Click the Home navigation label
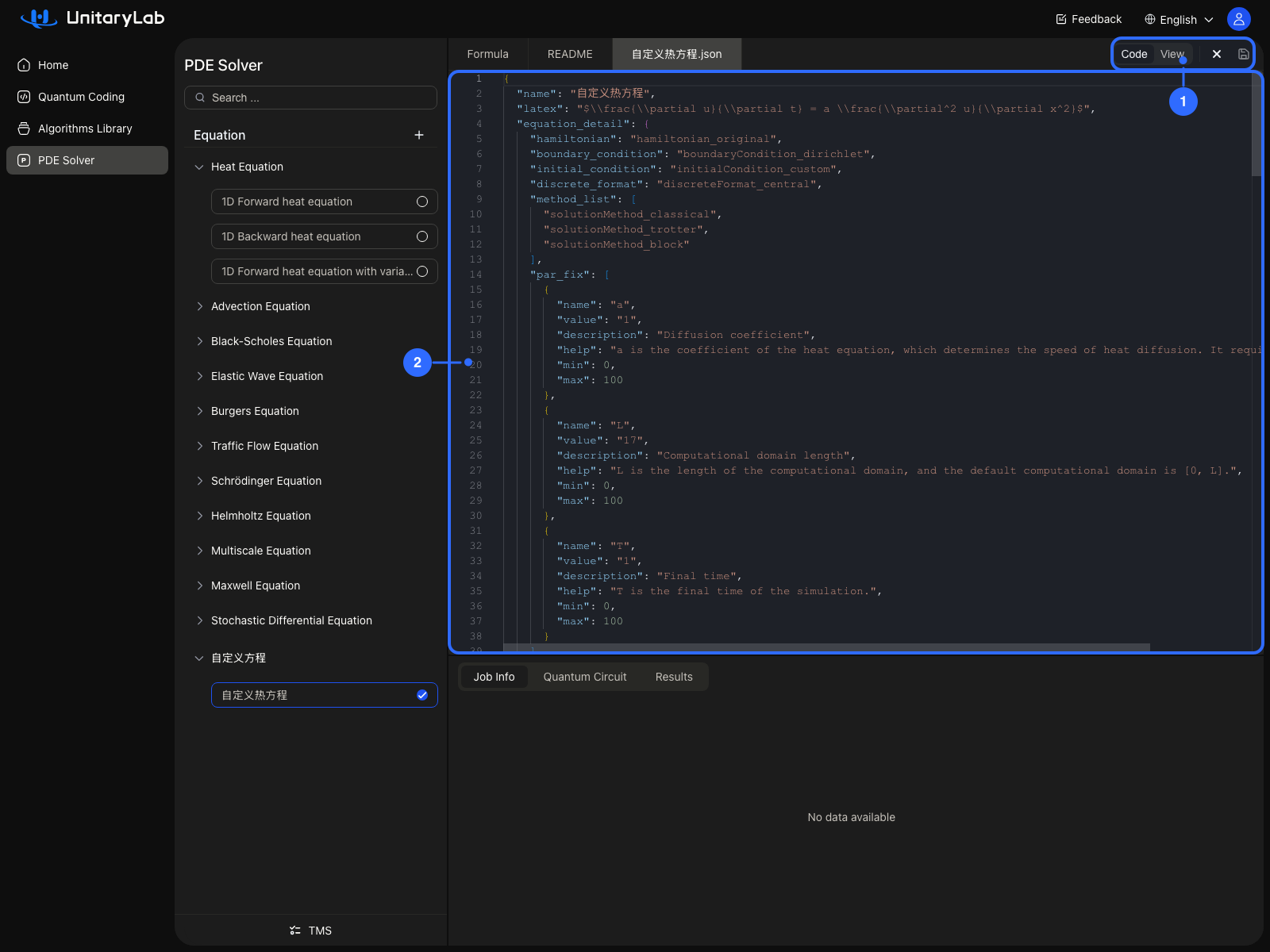The width and height of the screenshot is (1270, 952). pos(53,65)
